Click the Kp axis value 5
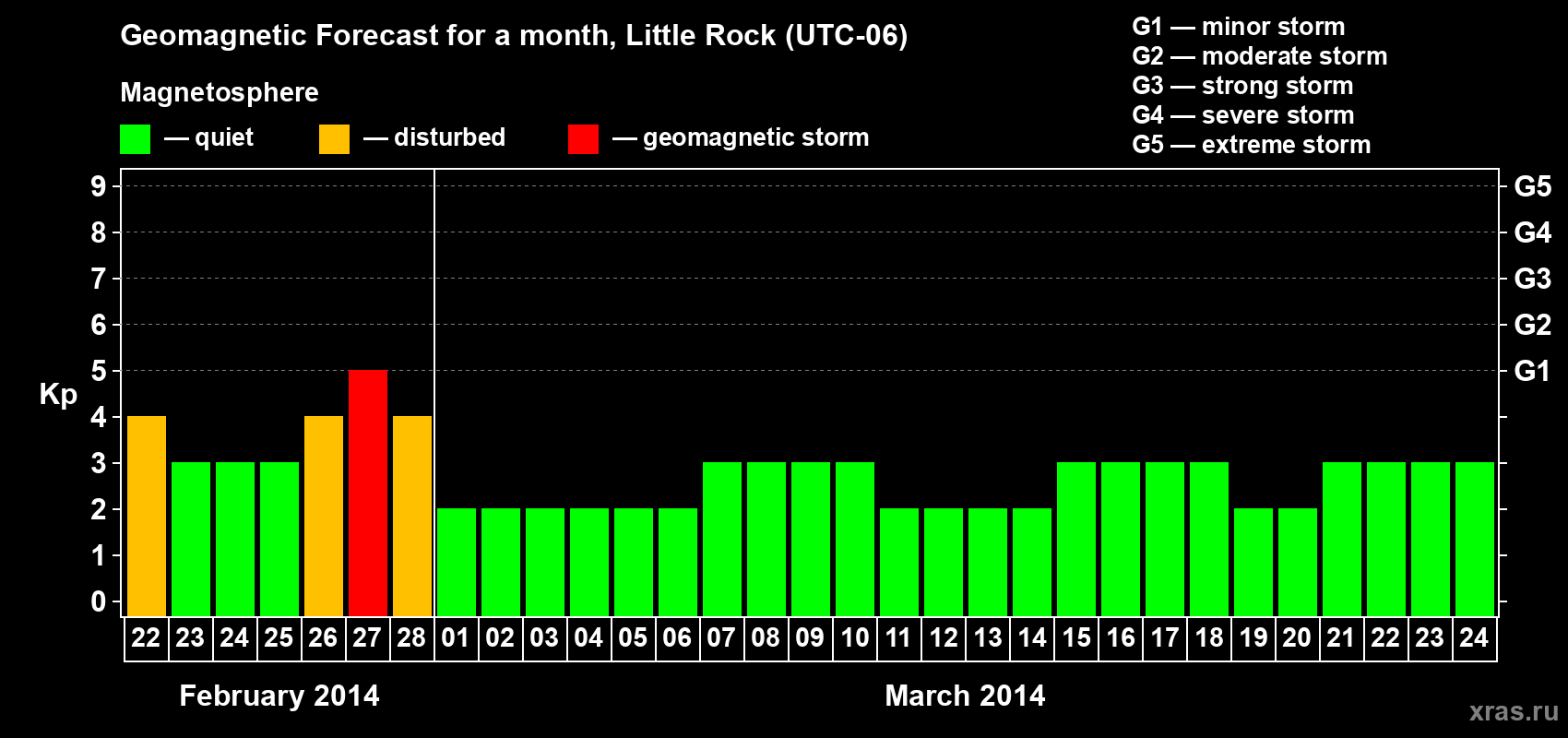The image size is (1568, 738). point(99,371)
